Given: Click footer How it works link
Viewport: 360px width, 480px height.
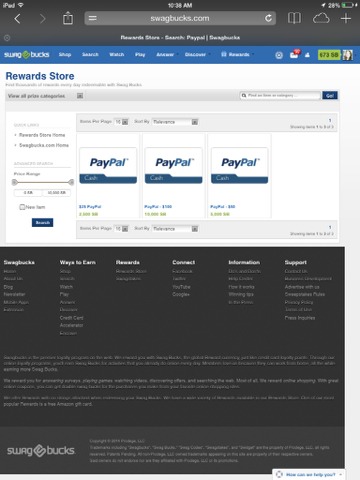Looking at the screenshot, I should pos(241,287).
